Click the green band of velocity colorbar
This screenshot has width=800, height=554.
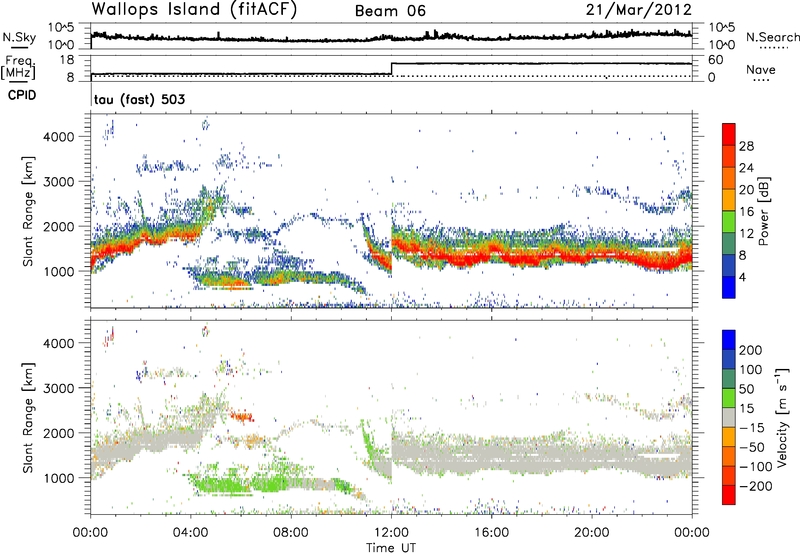[x=729, y=398]
